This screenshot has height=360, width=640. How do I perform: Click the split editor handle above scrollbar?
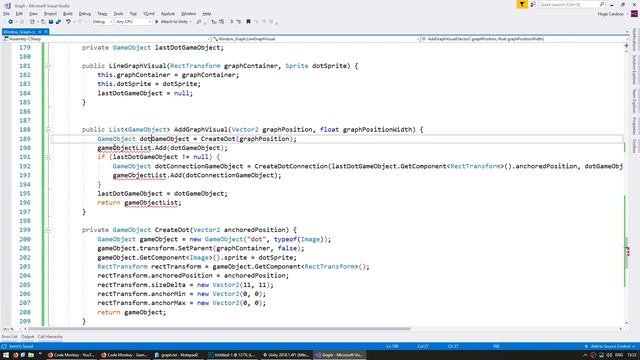pos(627,46)
